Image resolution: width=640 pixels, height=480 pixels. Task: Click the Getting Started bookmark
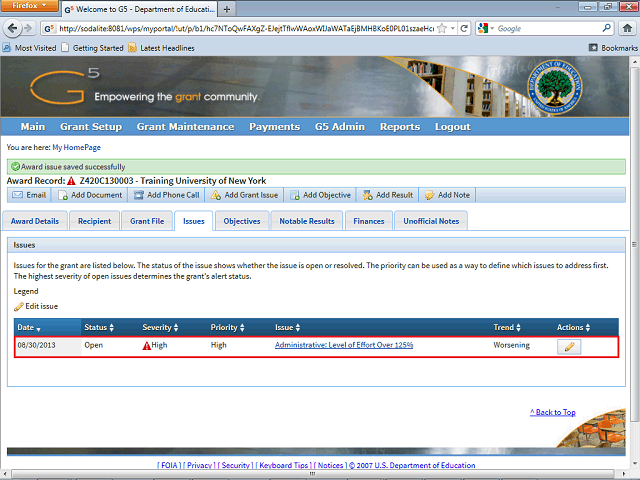[92, 48]
